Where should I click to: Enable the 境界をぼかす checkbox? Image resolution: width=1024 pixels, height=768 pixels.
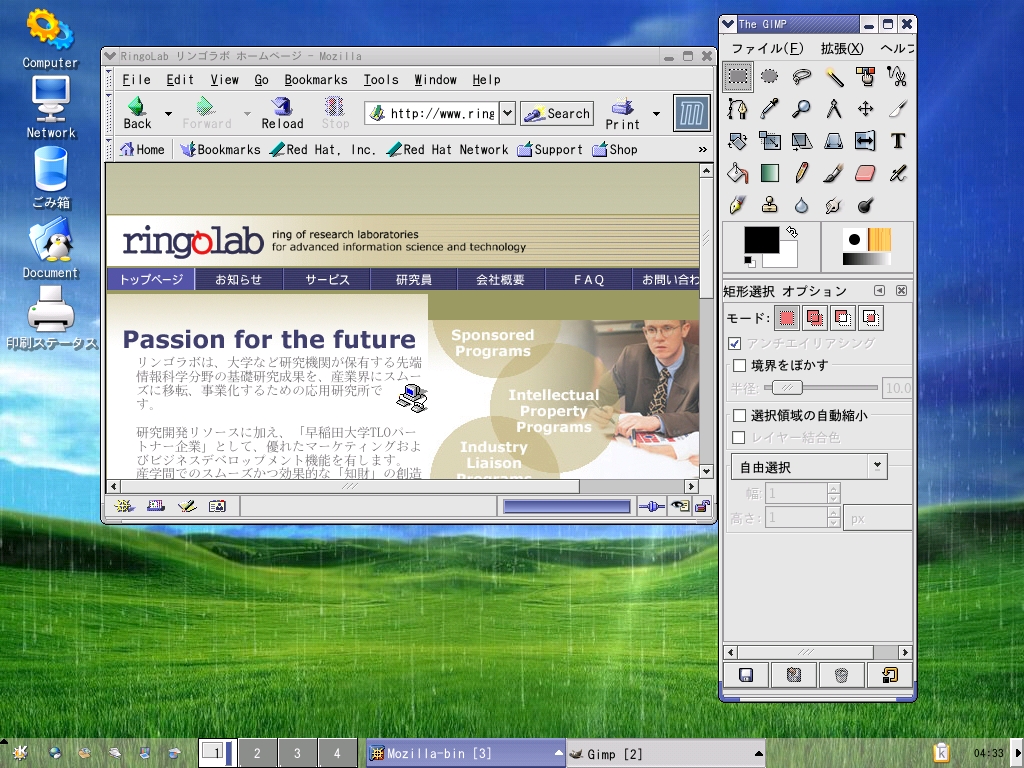[739, 365]
